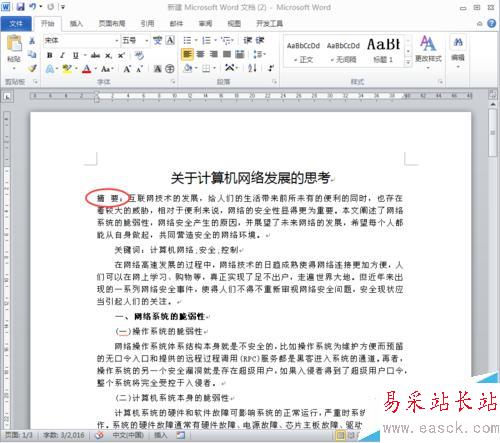This screenshot has width=500, height=443.
Task: Click the Paste clipboard icon
Action: [14, 43]
